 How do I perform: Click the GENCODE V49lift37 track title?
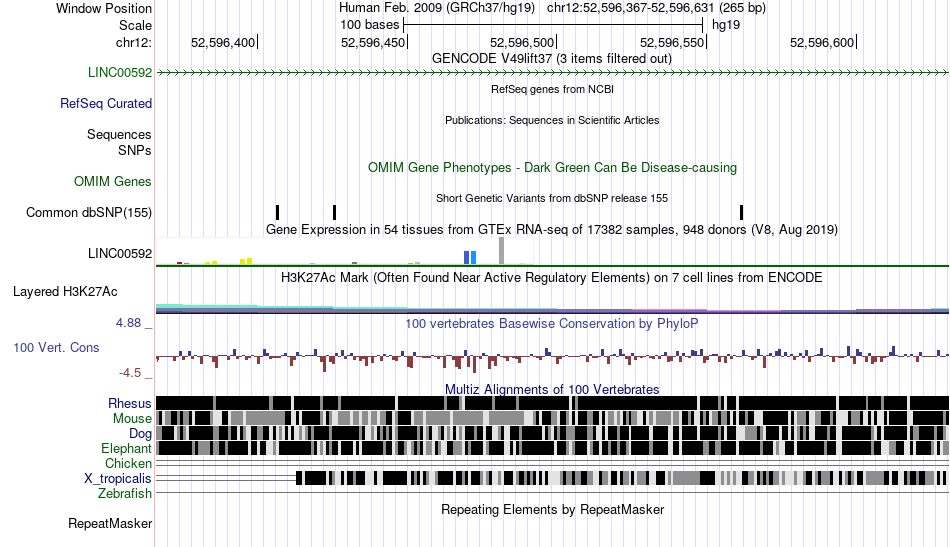(552, 59)
